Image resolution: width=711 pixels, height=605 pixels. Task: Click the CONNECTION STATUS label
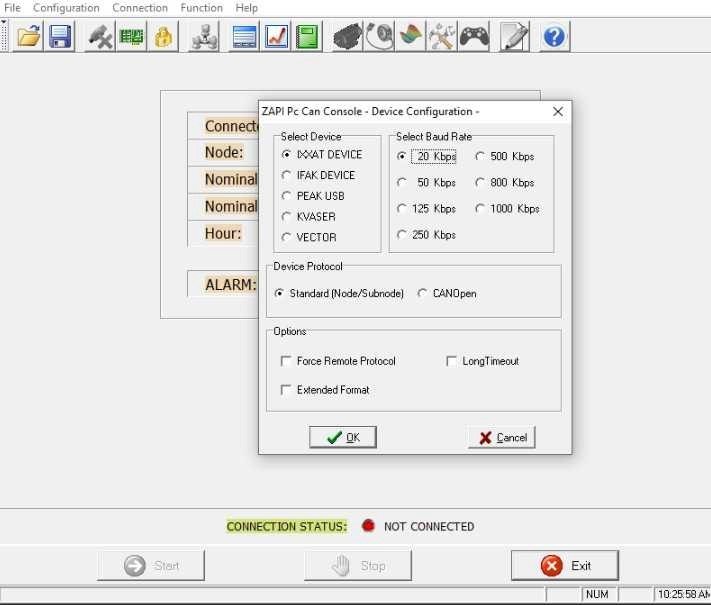(x=287, y=527)
